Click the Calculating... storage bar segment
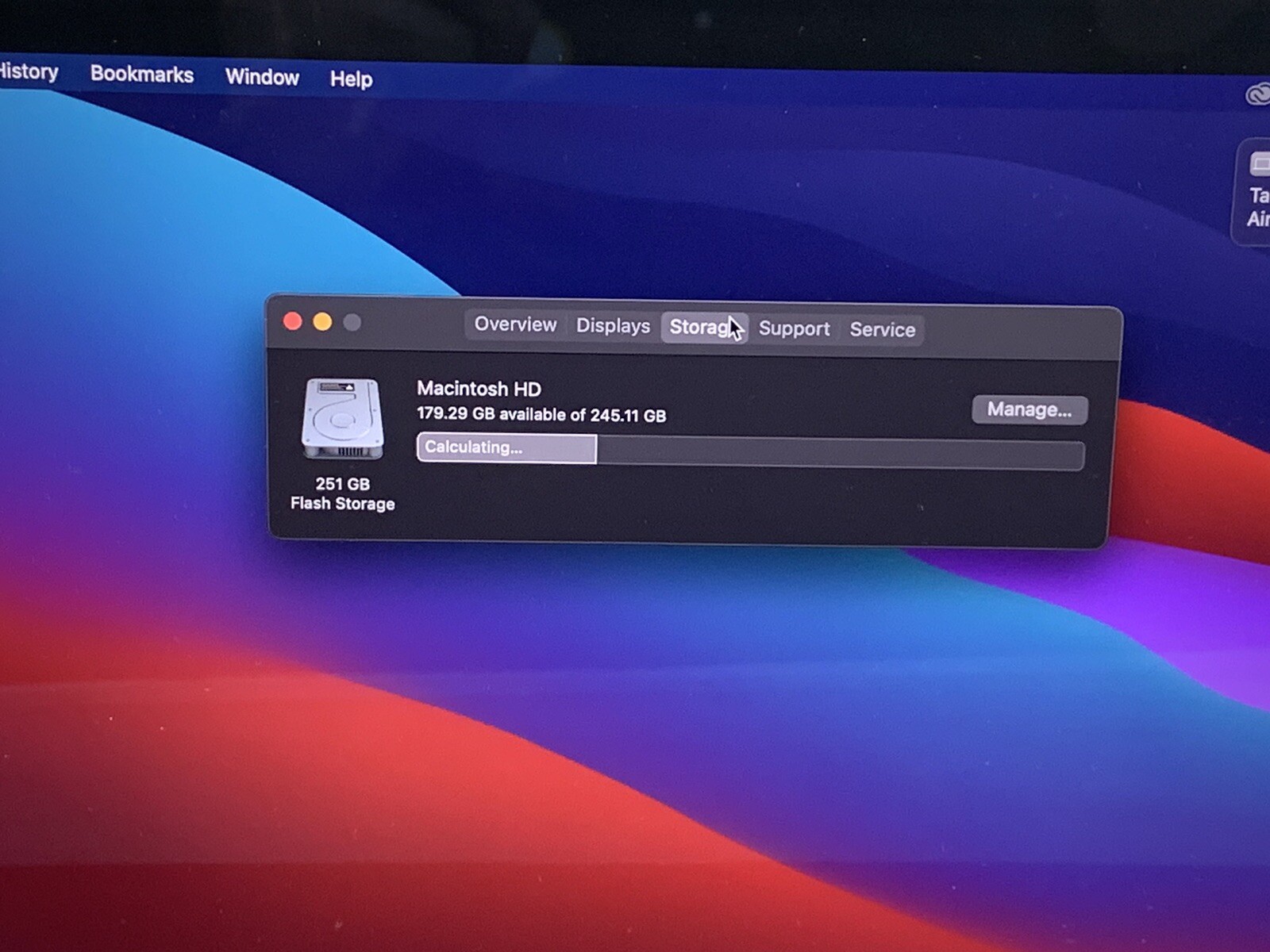The height and width of the screenshot is (952, 1270). [506, 448]
